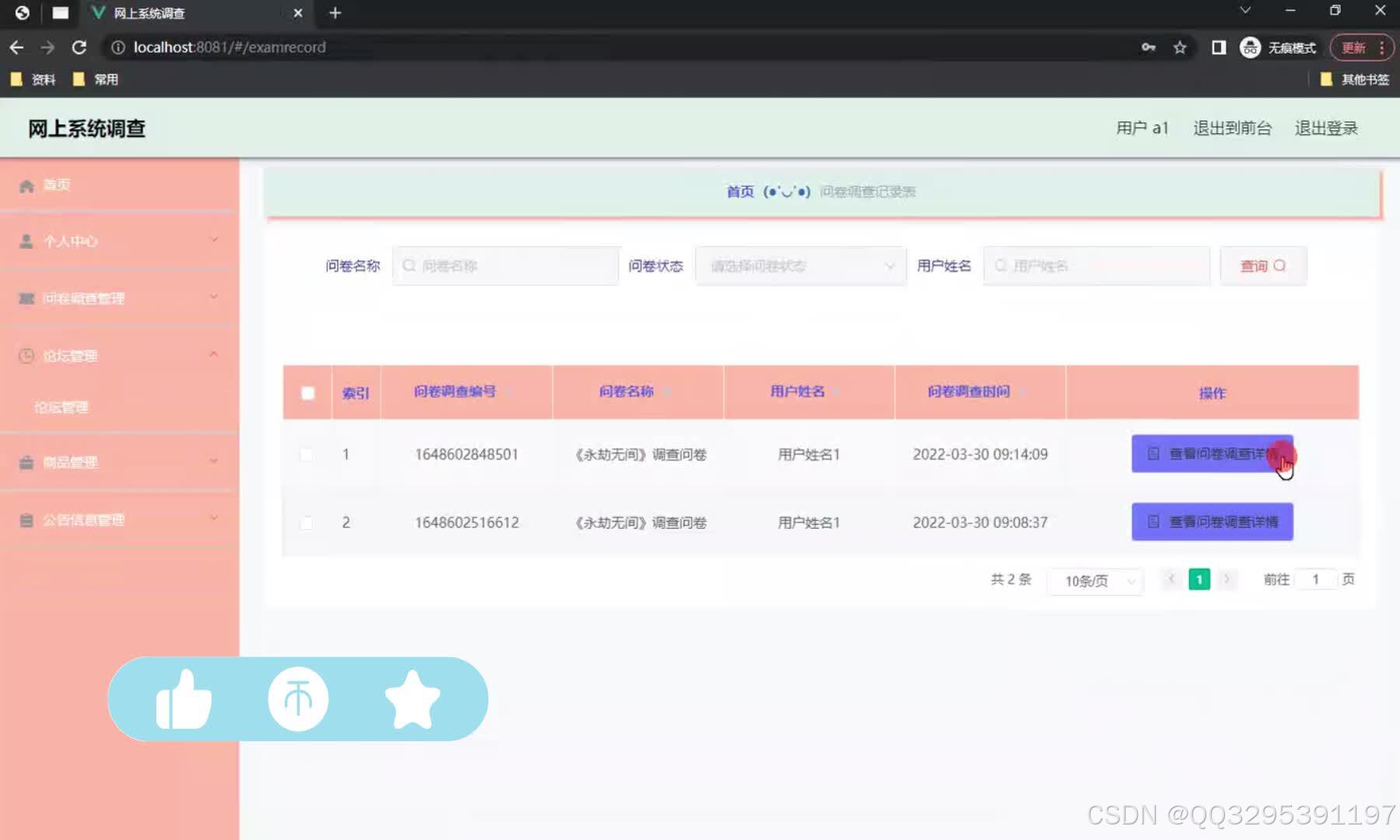Open the tab search chevron in title bar
Viewport: 1400px width, 840px height.
point(1245,10)
